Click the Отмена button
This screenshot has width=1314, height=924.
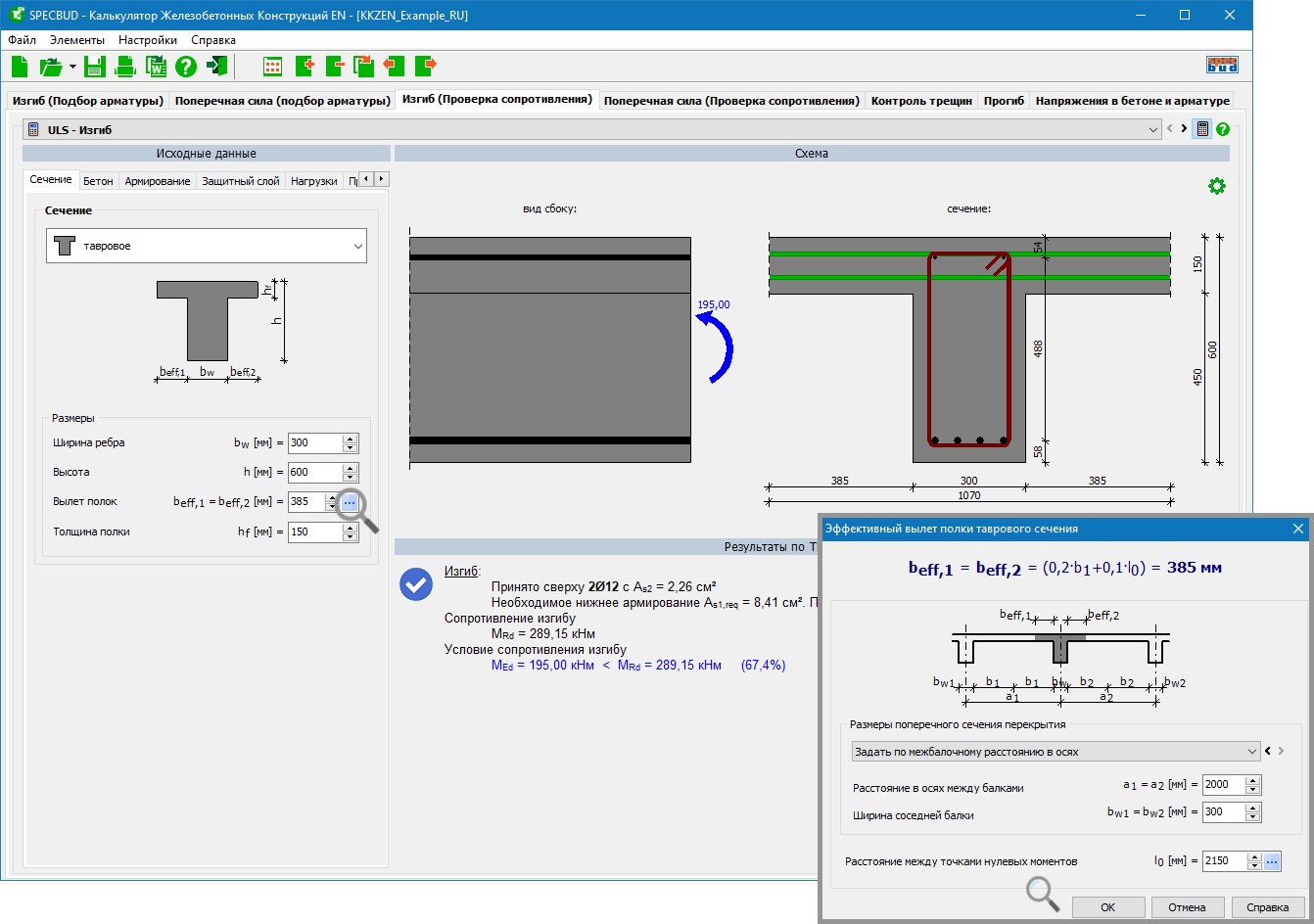click(x=1187, y=907)
